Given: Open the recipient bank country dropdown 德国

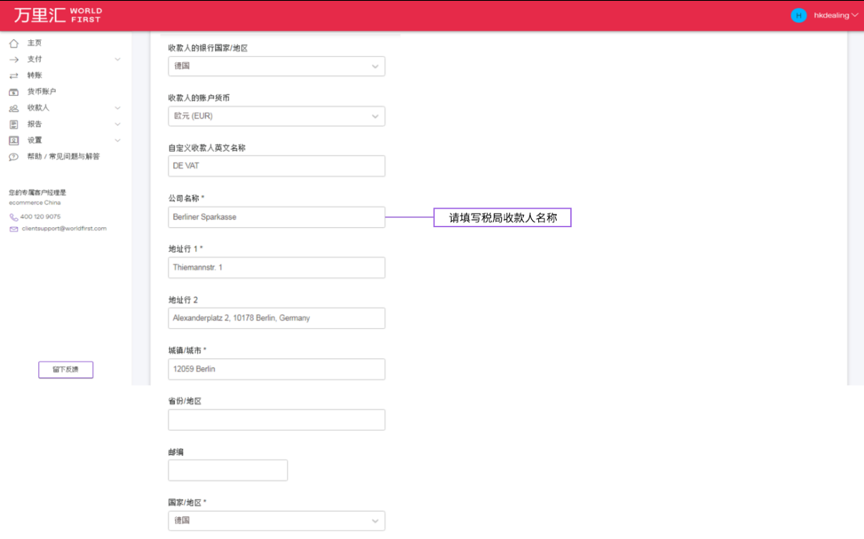Looking at the screenshot, I should click(277, 66).
